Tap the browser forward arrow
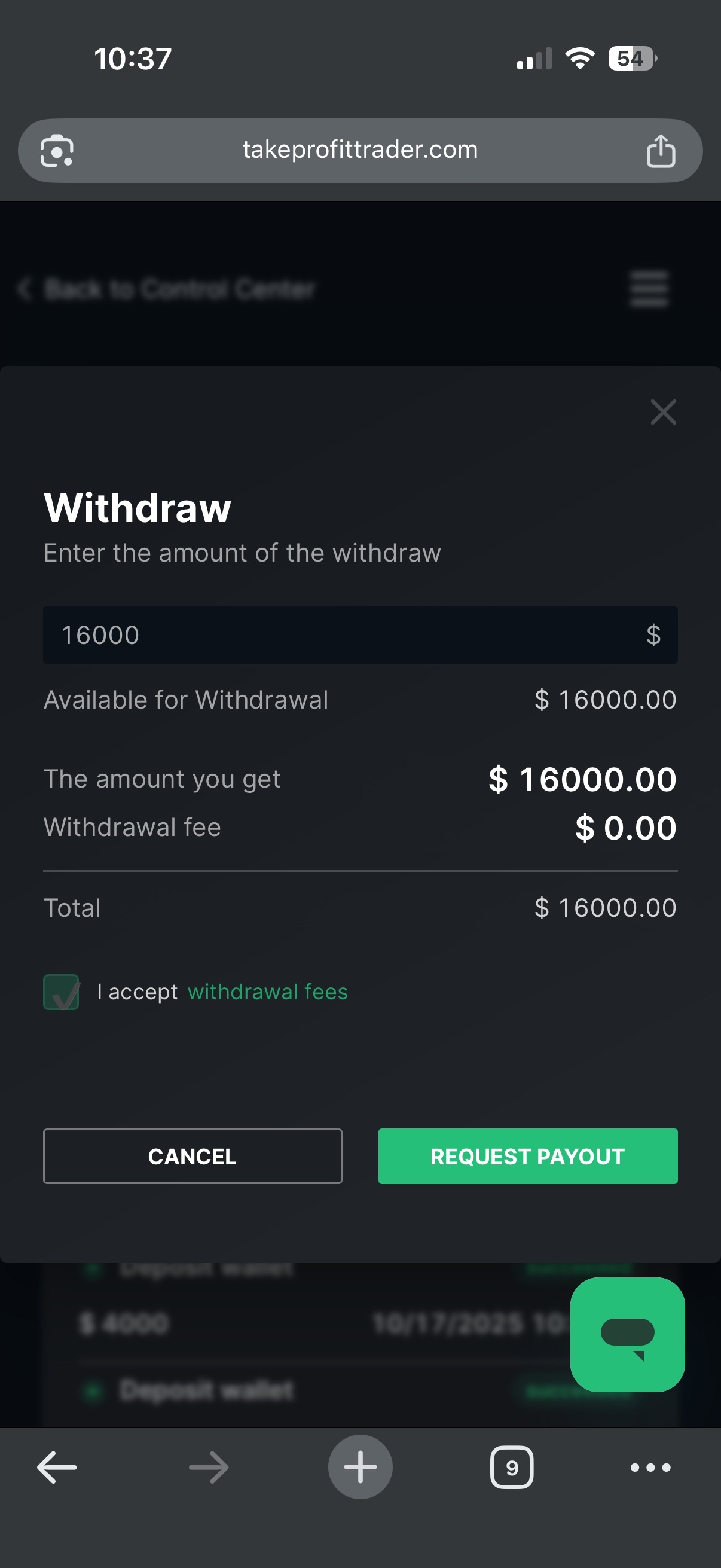Image resolution: width=721 pixels, height=1568 pixels. (x=209, y=1467)
